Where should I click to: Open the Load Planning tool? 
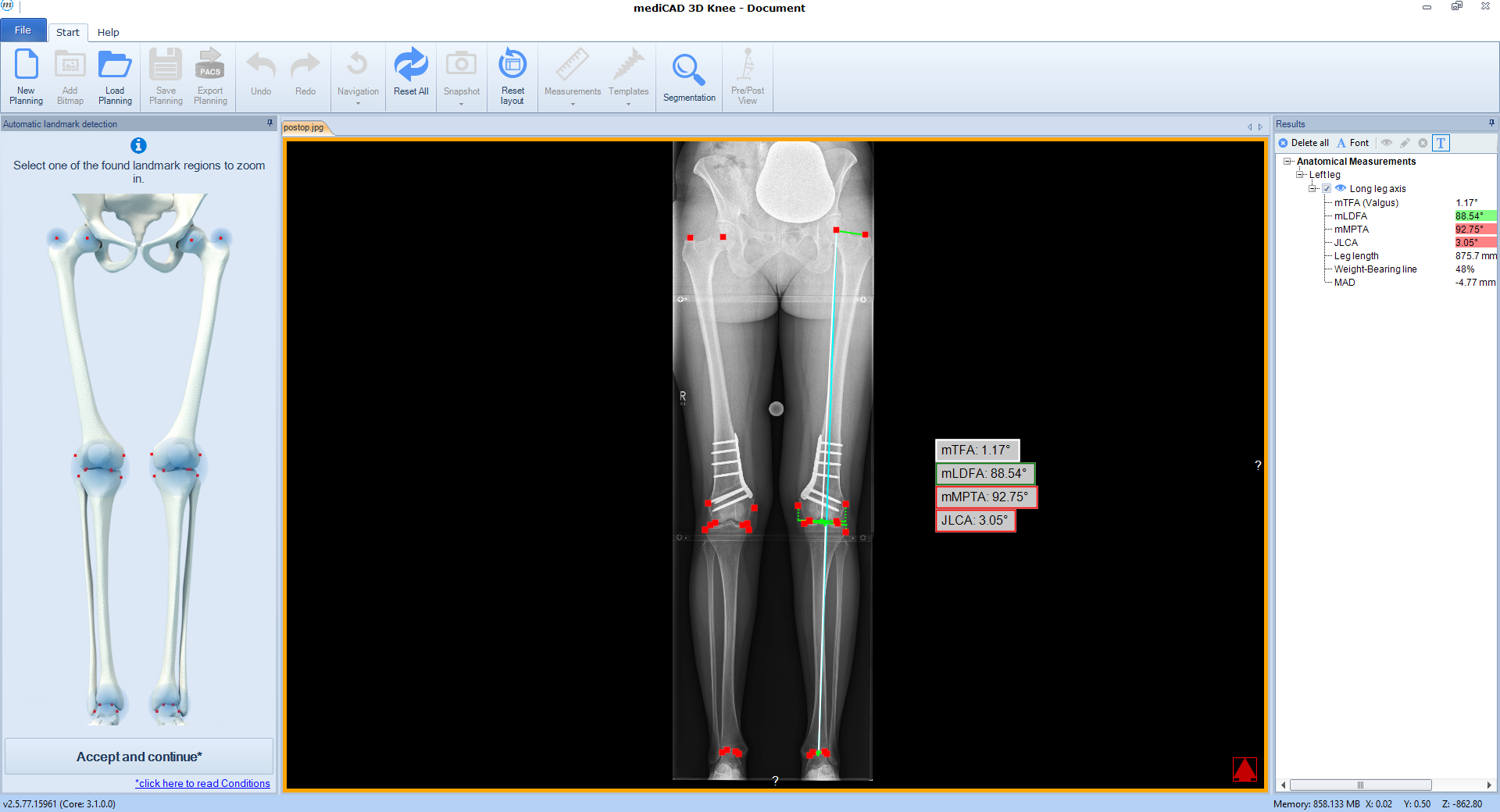coord(115,76)
